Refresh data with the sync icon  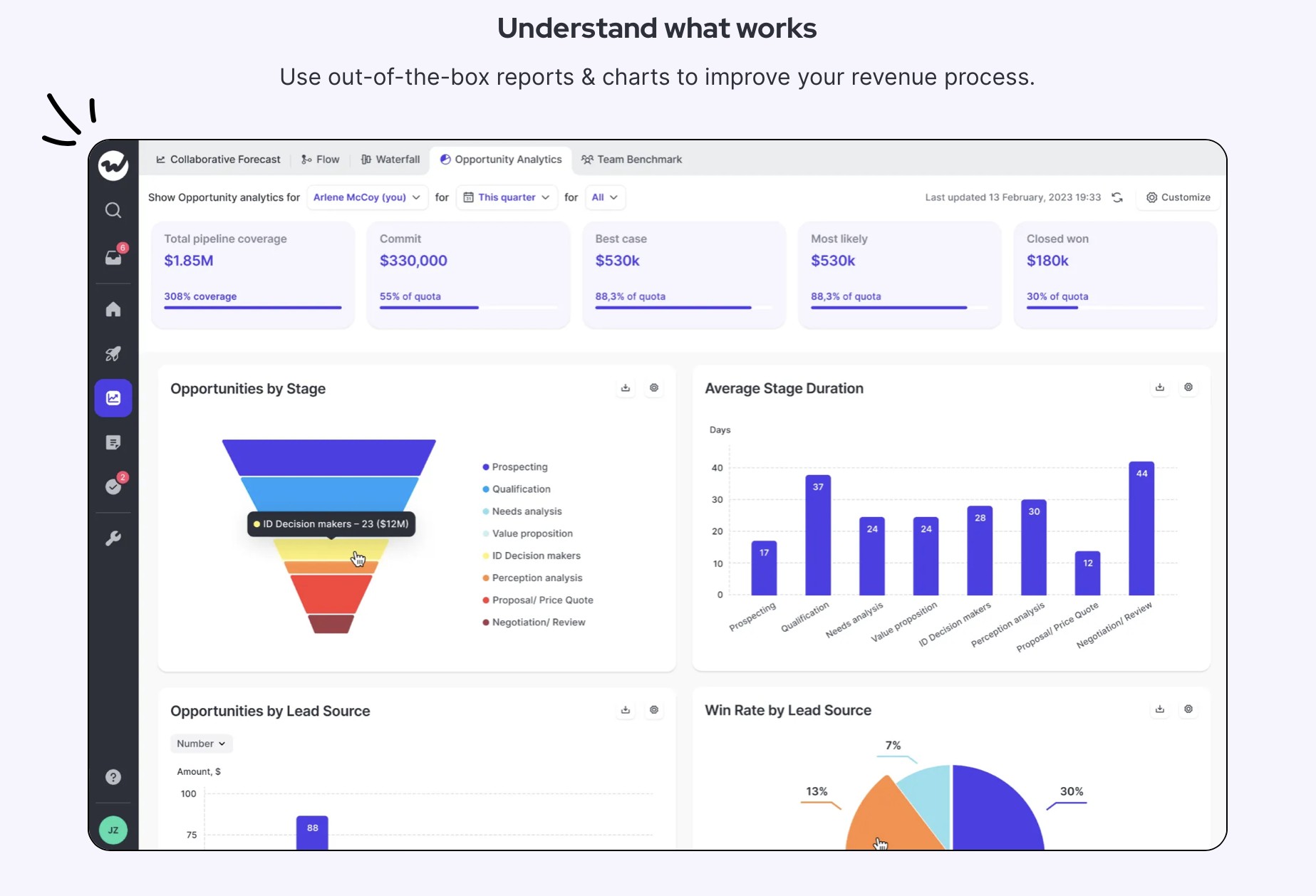coord(1116,197)
